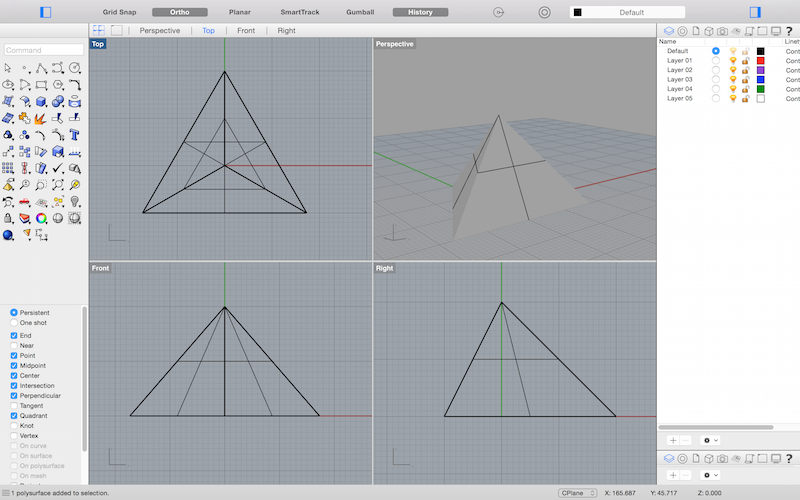Toggle Grid Snap in the top bar
Viewport: 800px width, 500px height.
click(x=119, y=12)
